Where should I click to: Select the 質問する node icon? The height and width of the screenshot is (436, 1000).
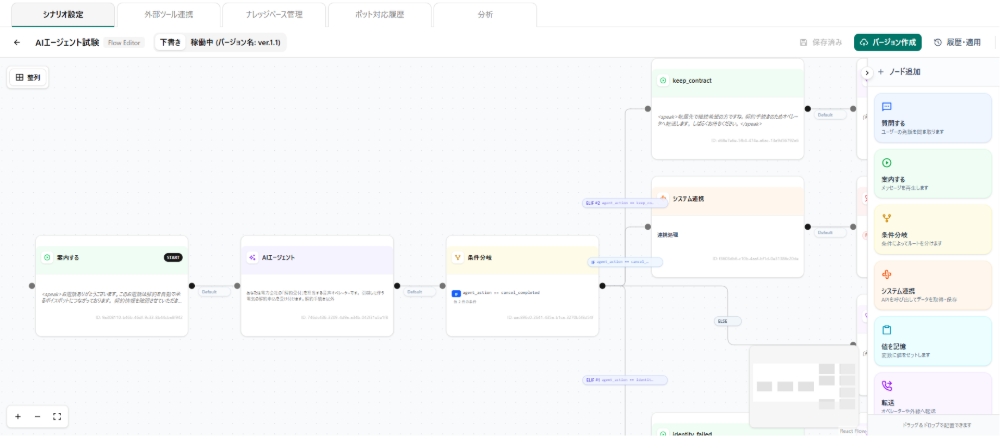886,106
